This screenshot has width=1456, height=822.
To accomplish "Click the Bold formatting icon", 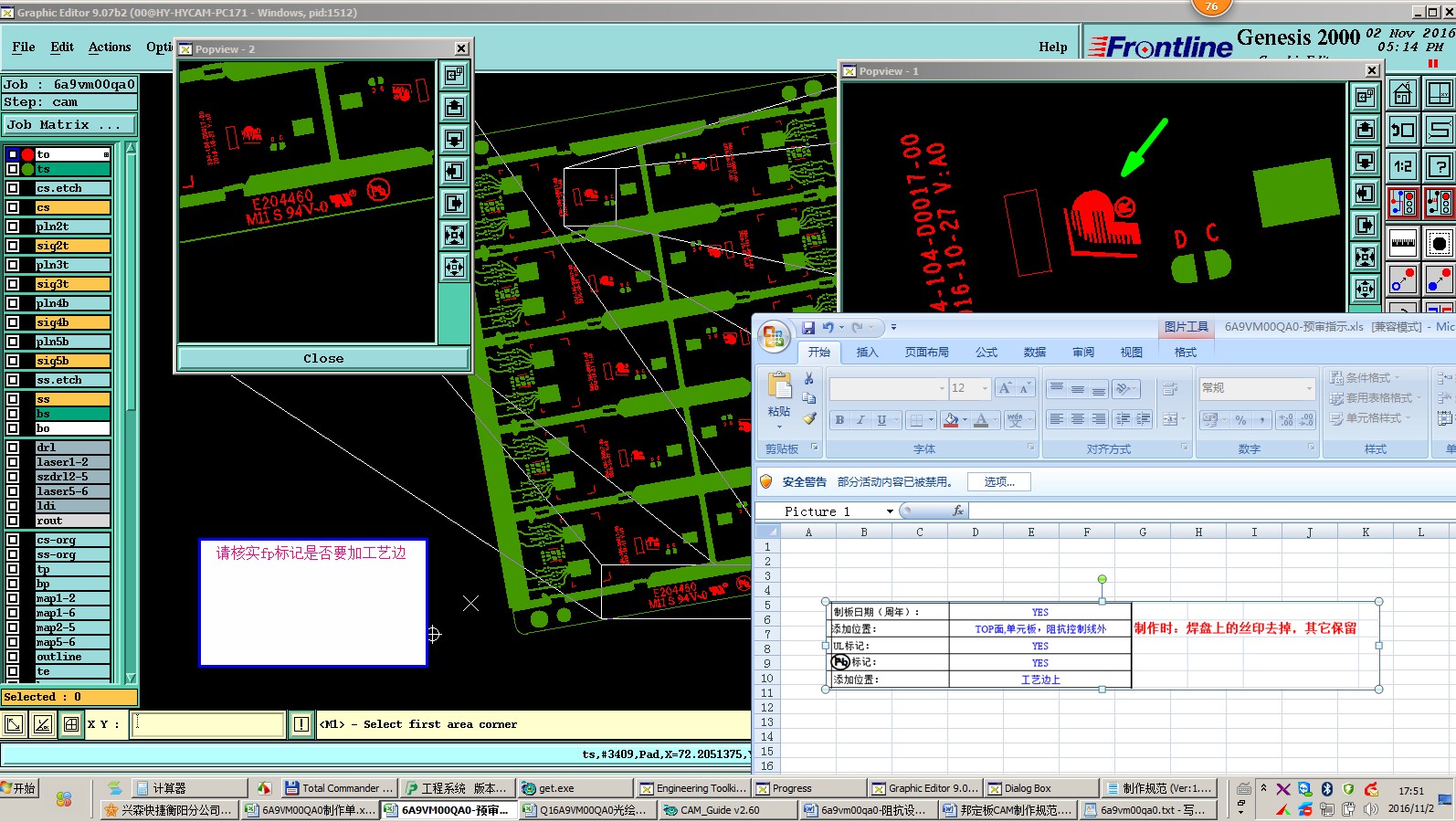I will point(839,420).
